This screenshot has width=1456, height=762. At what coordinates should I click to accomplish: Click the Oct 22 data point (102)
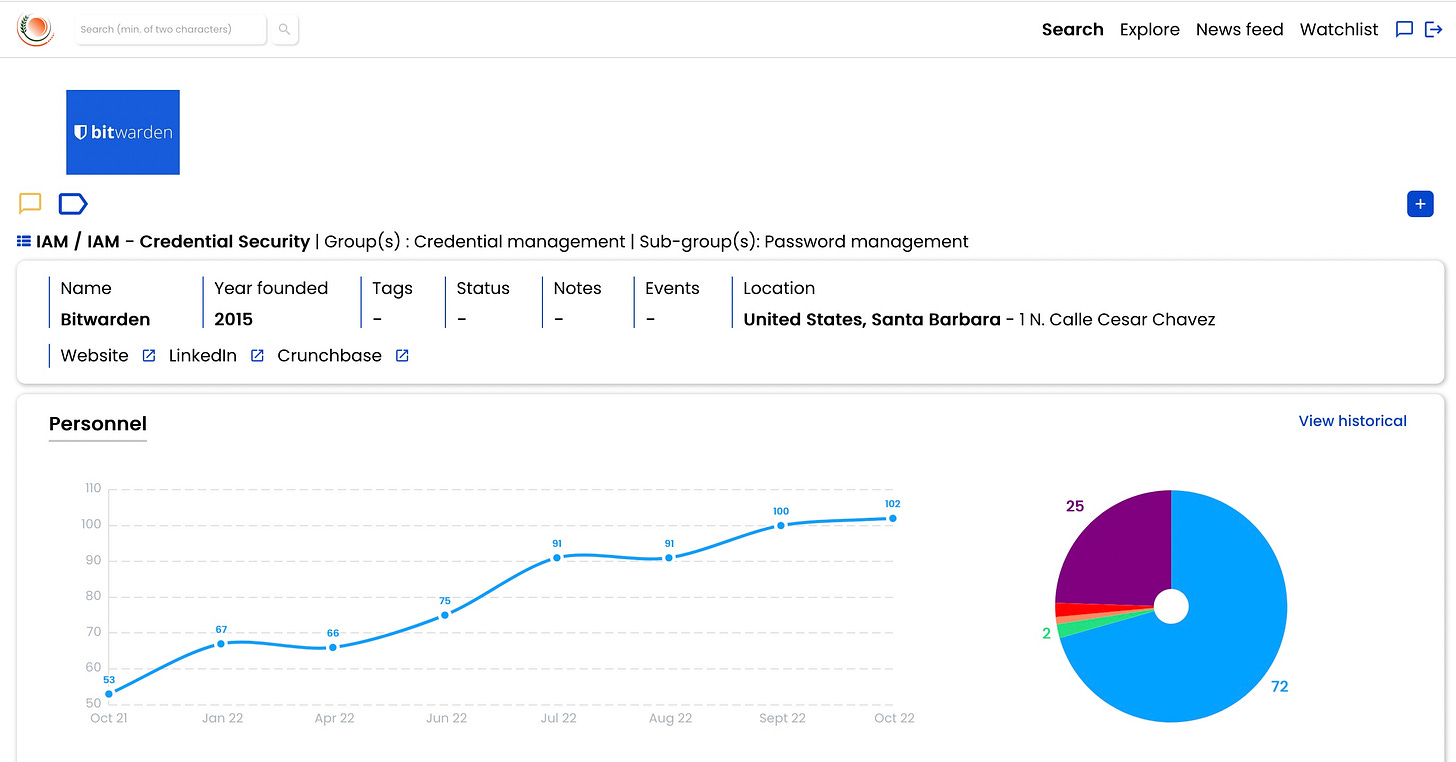pos(893,518)
